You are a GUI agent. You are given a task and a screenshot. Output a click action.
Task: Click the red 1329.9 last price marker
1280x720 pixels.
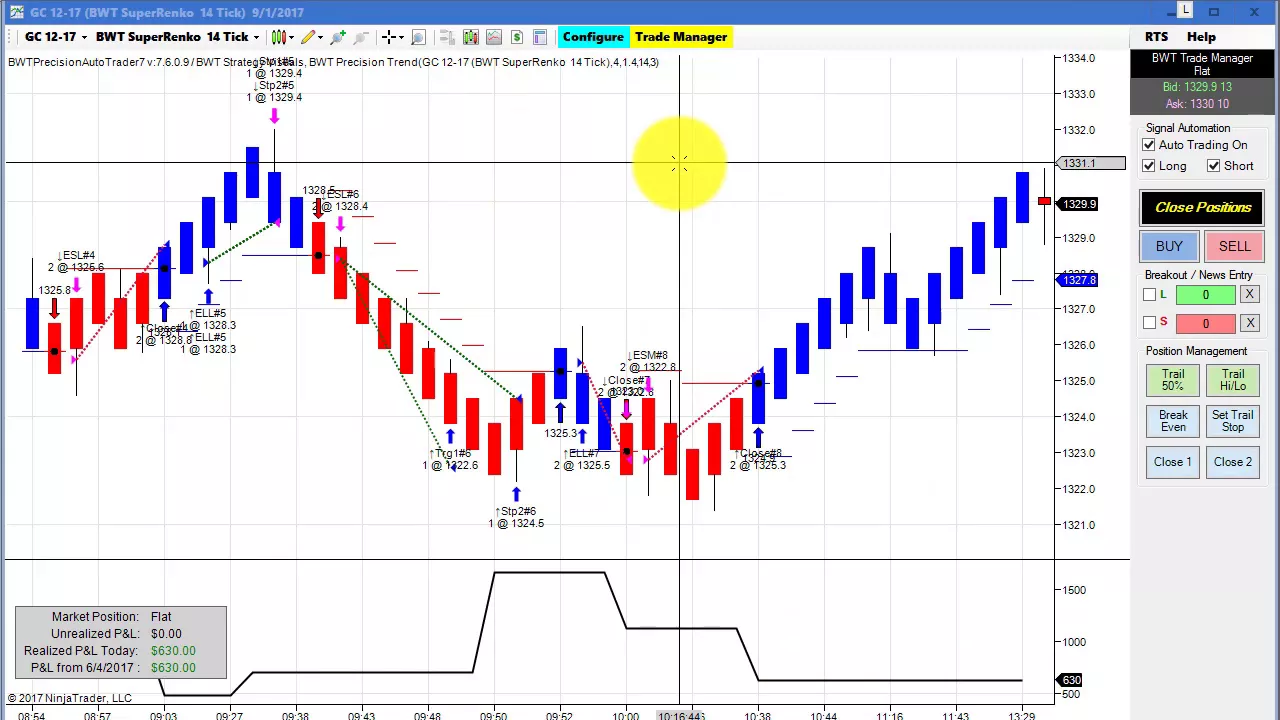point(1079,204)
